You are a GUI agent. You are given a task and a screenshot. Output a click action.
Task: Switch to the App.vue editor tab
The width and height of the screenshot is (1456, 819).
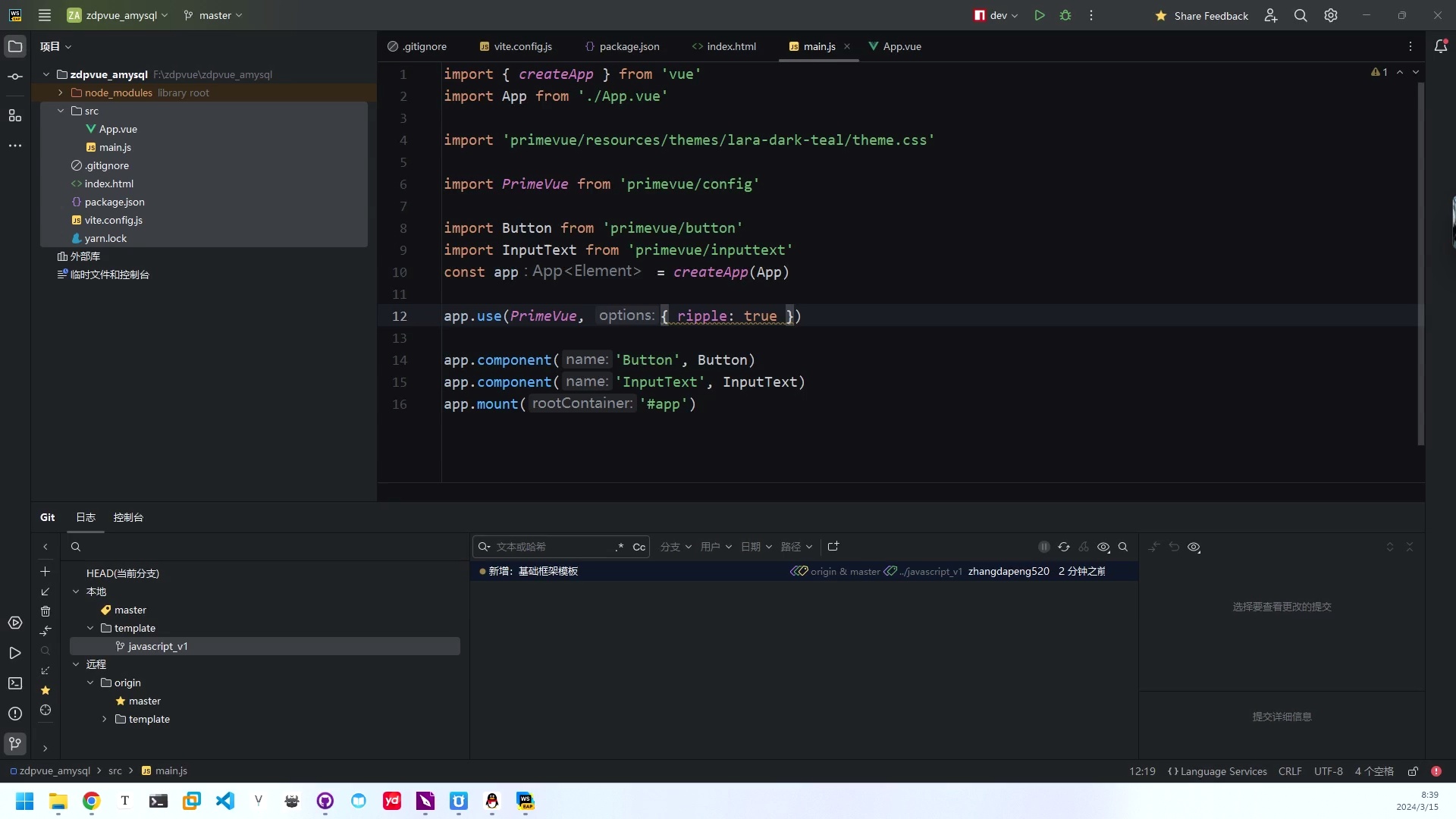pyautogui.click(x=899, y=46)
